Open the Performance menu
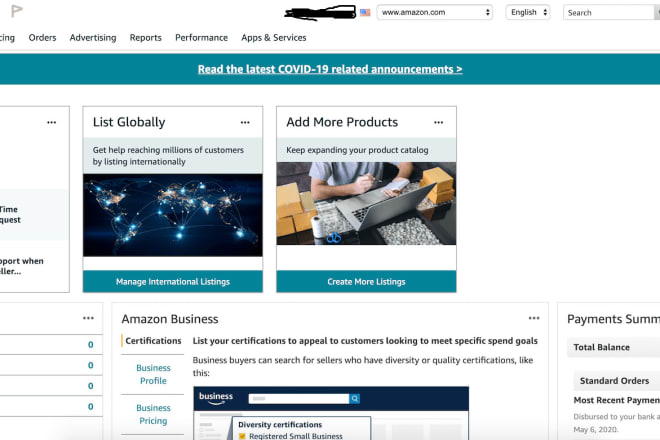This screenshot has height=440, width=660. point(201,37)
